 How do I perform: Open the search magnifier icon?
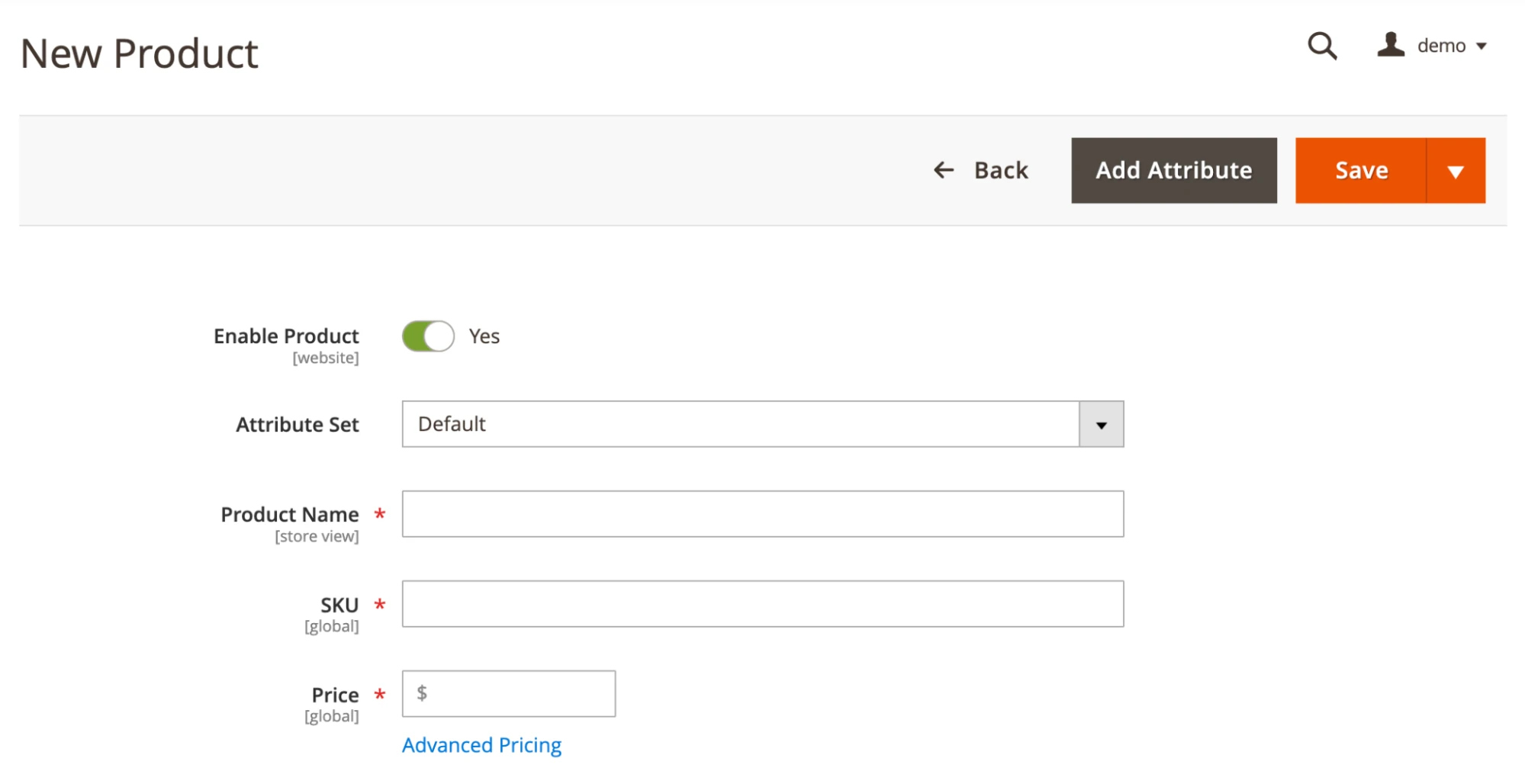pos(1322,46)
